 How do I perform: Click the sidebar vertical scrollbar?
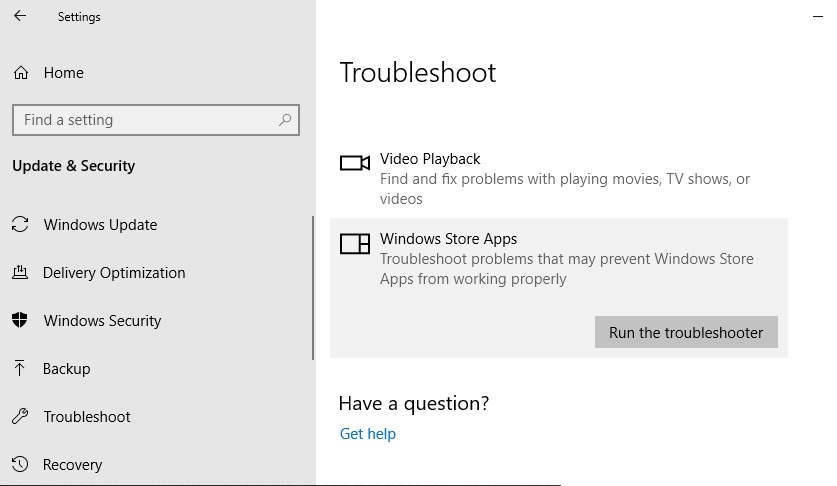coord(313,288)
